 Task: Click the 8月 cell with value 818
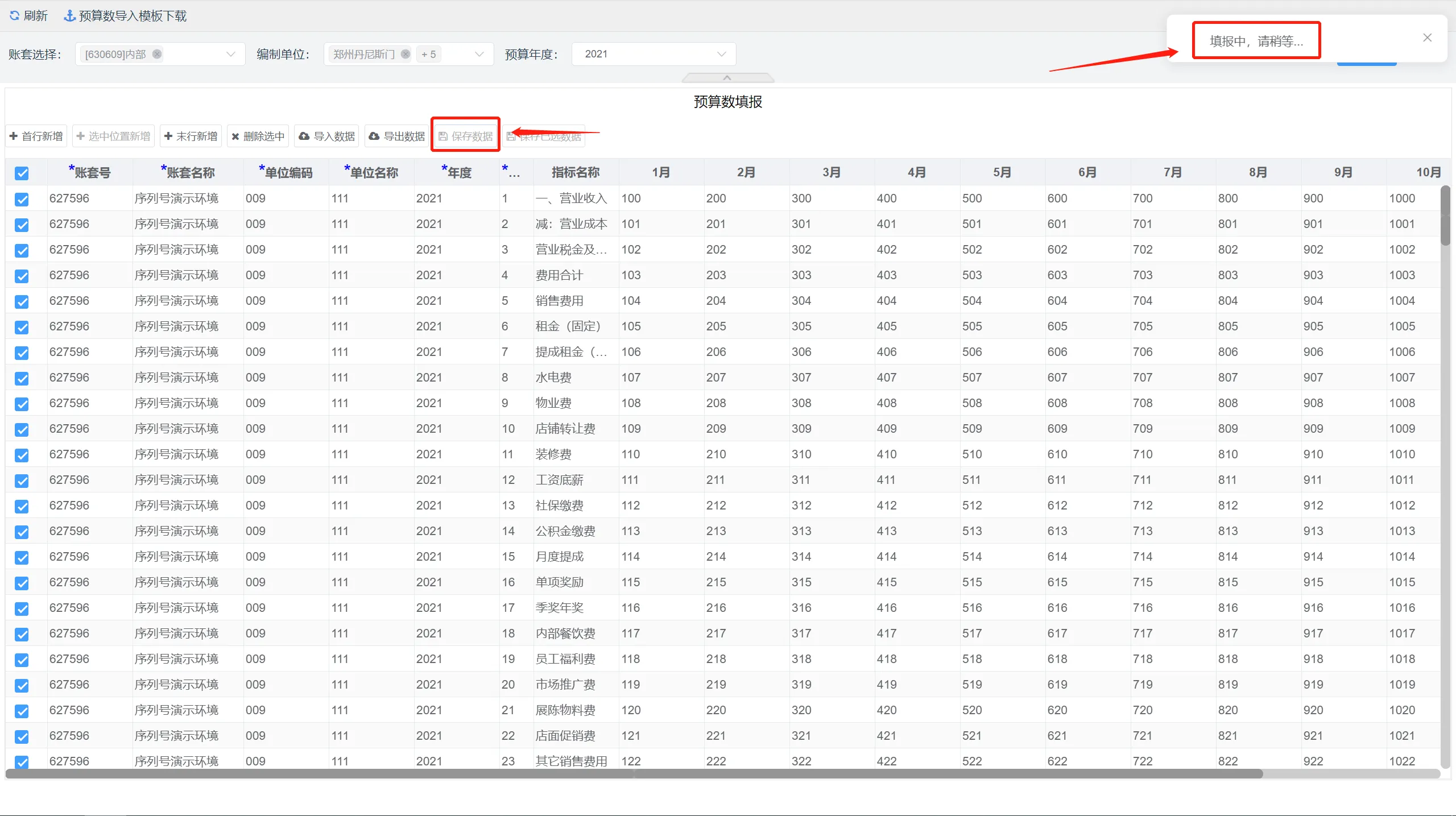click(x=1258, y=659)
